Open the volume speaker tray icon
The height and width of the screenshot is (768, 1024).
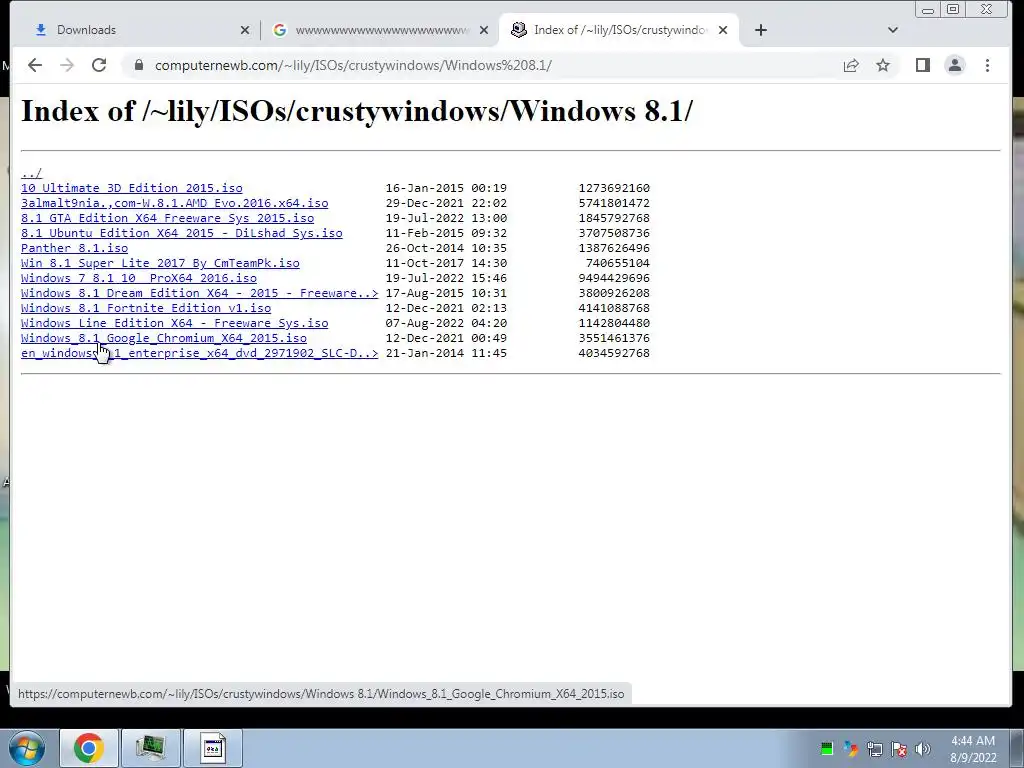click(923, 748)
